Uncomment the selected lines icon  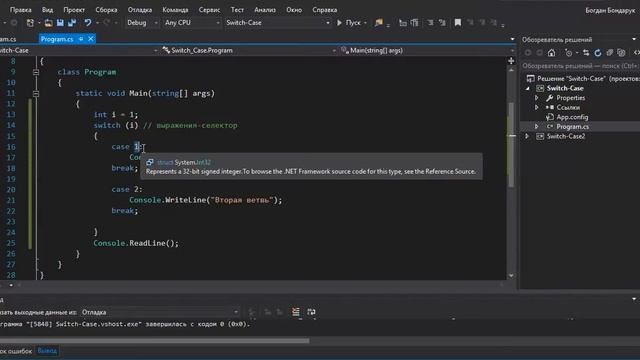click(x=442, y=23)
